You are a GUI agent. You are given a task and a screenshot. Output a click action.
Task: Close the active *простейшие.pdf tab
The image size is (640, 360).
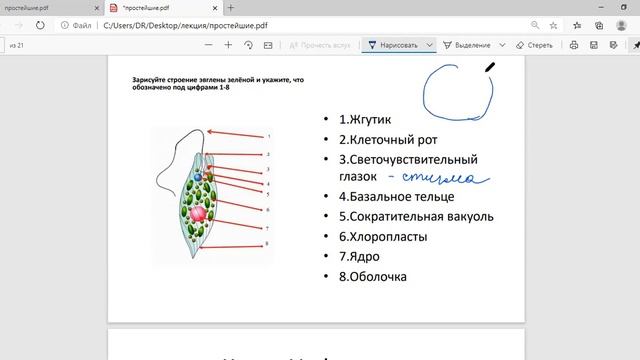pos(215,8)
